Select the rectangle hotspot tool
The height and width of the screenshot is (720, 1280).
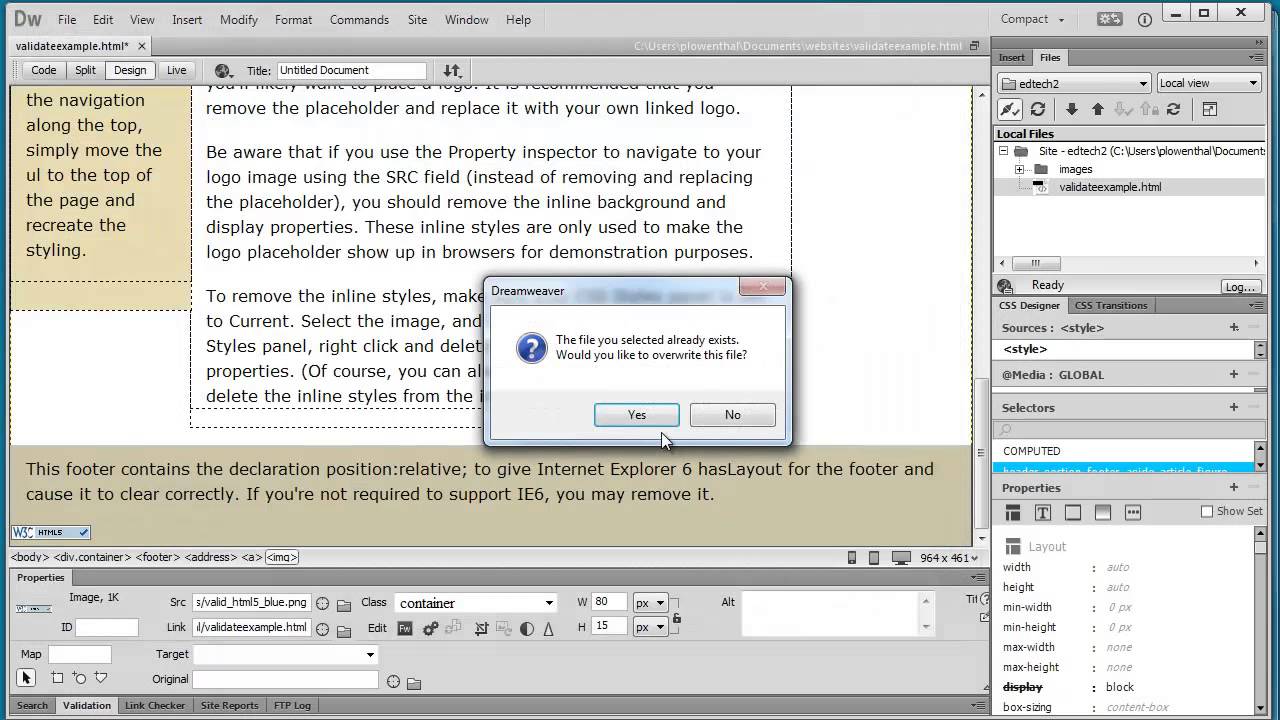pyautogui.click(x=57, y=678)
